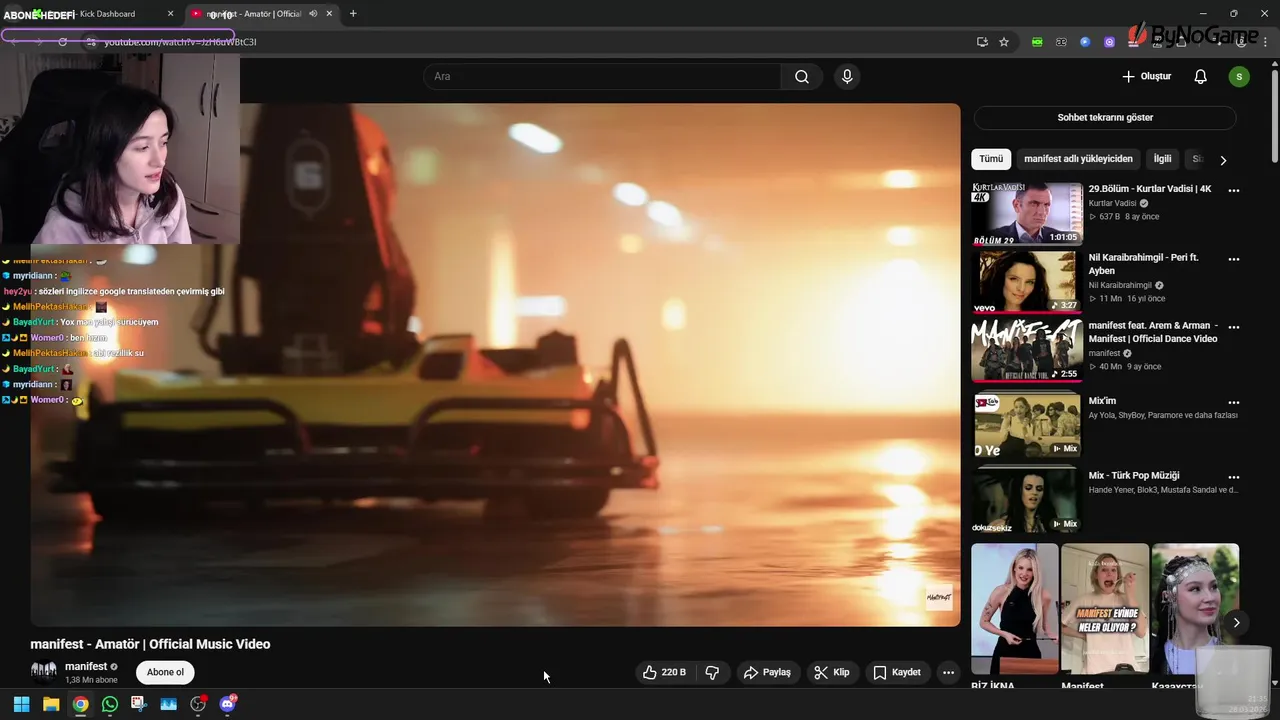This screenshot has width=1280, height=720.
Task: Bookmark this page with the star icon
Action: click(x=1004, y=42)
